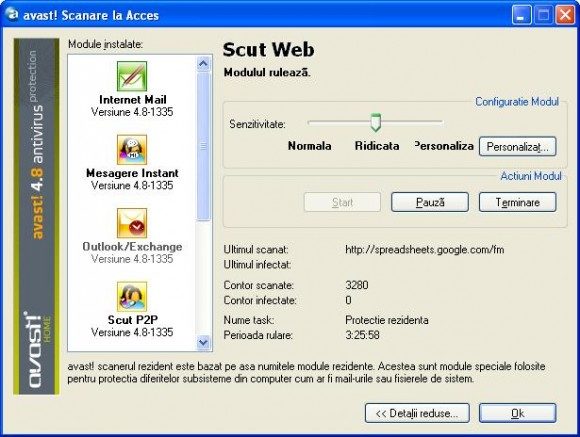This screenshot has height=437, width=580.
Task: Pause the module with Pauză
Action: (430, 202)
